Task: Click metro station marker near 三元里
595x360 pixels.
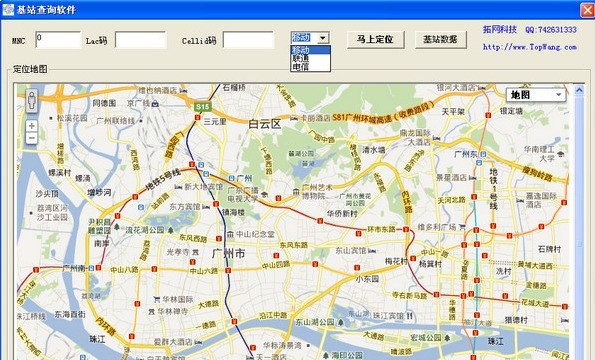Action: tap(197, 118)
